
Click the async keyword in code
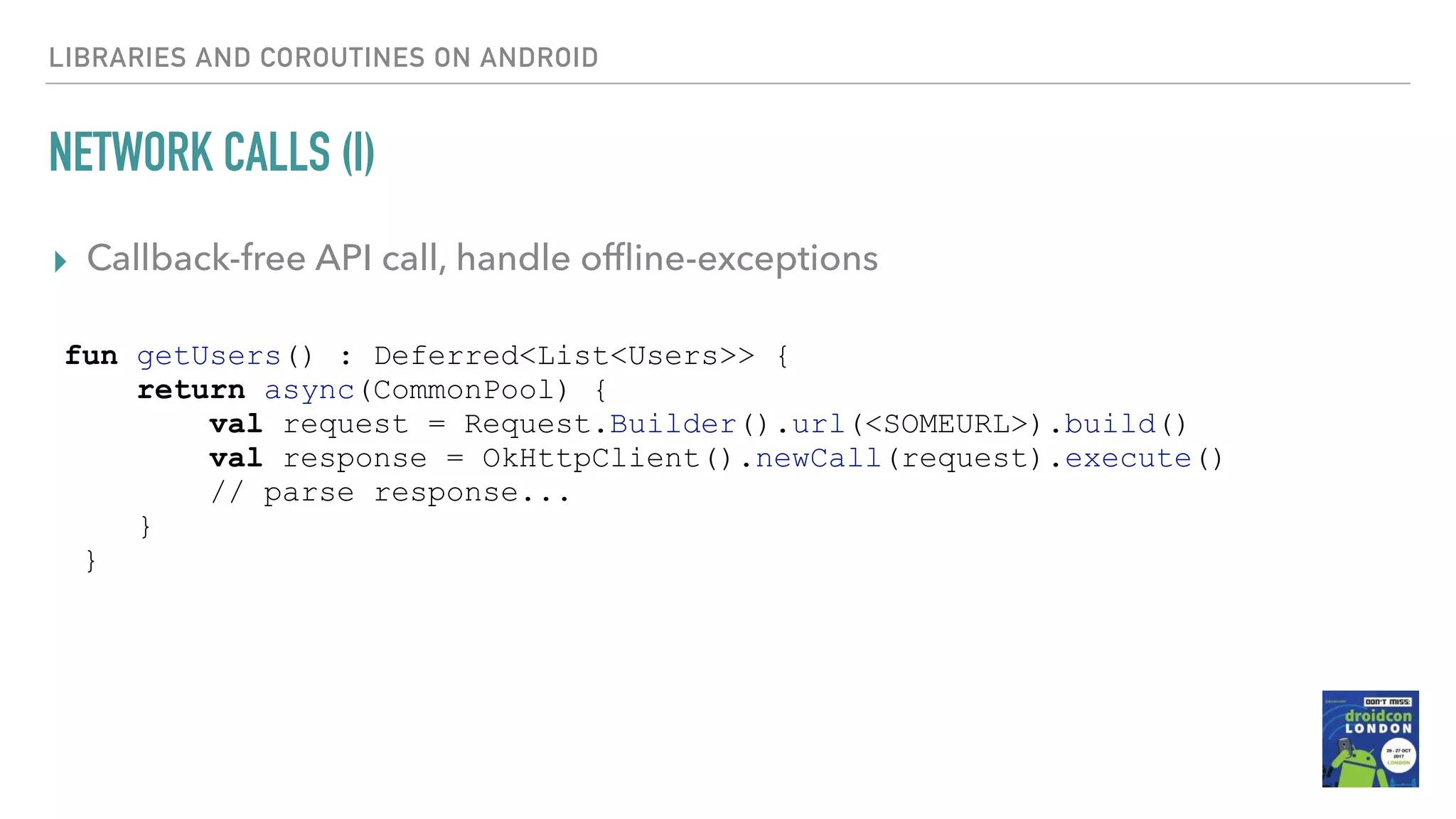pyautogui.click(x=309, y=390)
